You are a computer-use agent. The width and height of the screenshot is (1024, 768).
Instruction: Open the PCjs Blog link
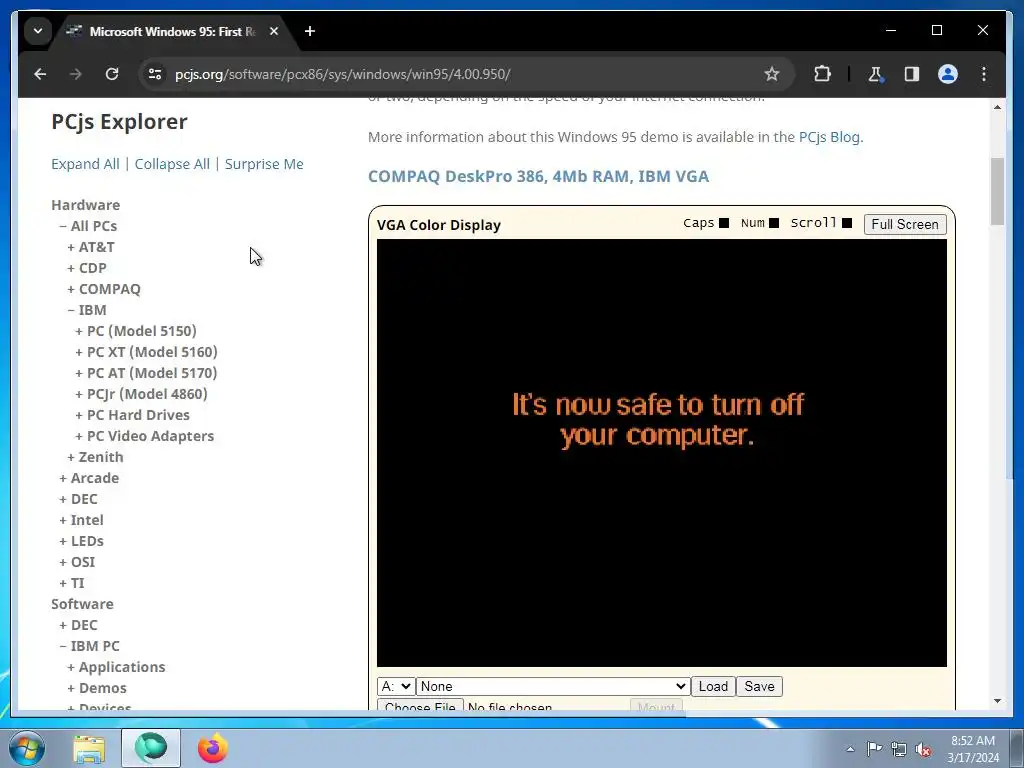(829, 137)
